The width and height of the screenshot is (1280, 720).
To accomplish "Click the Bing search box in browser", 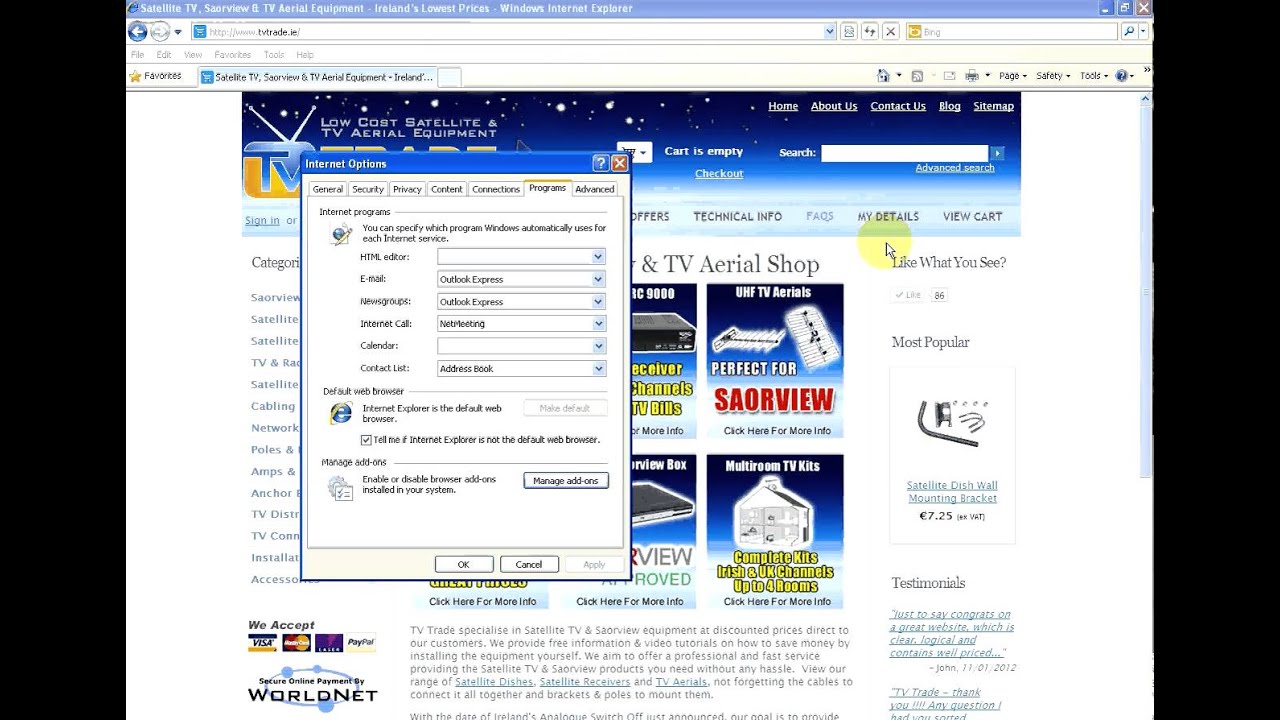I will [x=1012, y=32].
